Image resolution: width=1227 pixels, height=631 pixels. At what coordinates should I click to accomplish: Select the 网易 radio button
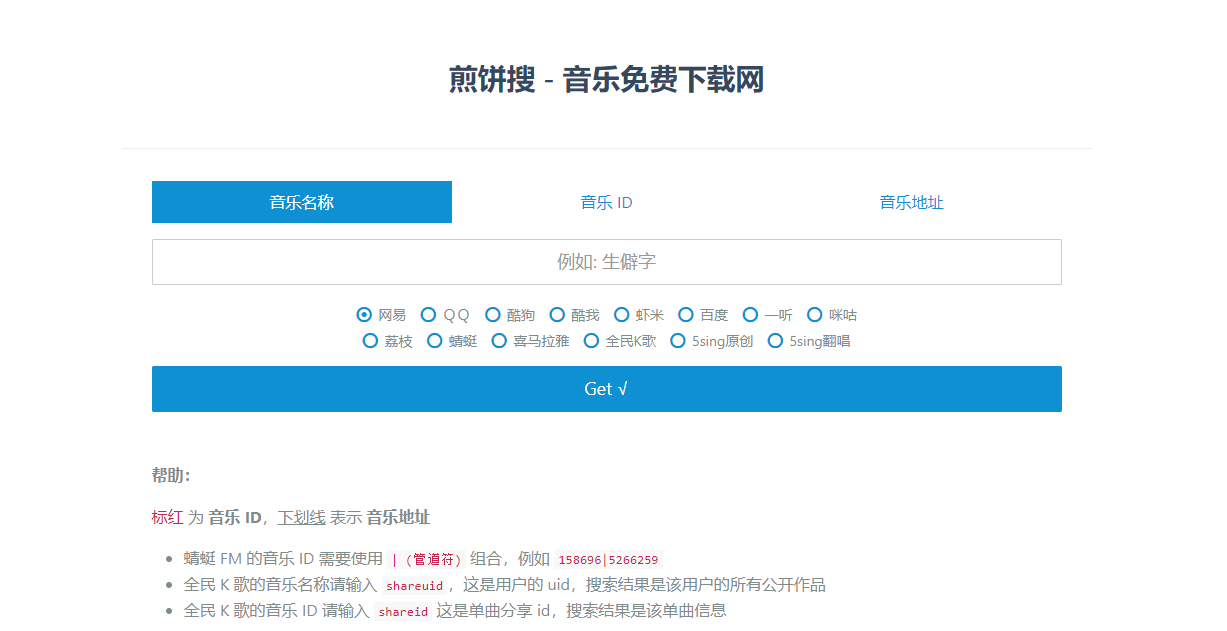[365, 315]
